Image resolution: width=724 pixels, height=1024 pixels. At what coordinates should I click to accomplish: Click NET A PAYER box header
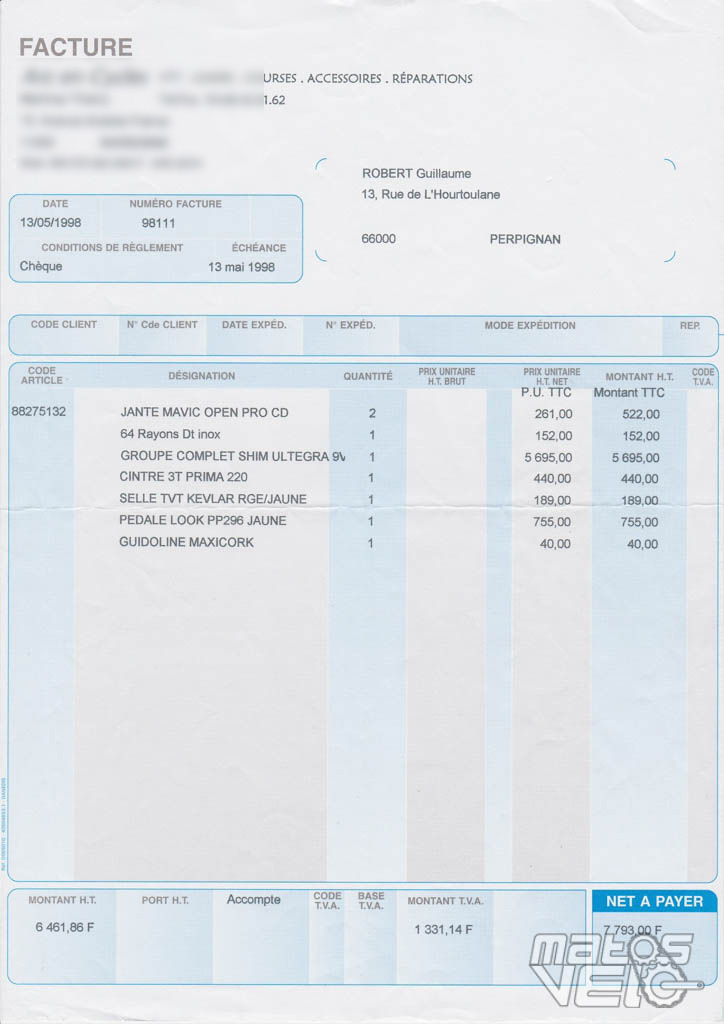(x=654, y=901)
